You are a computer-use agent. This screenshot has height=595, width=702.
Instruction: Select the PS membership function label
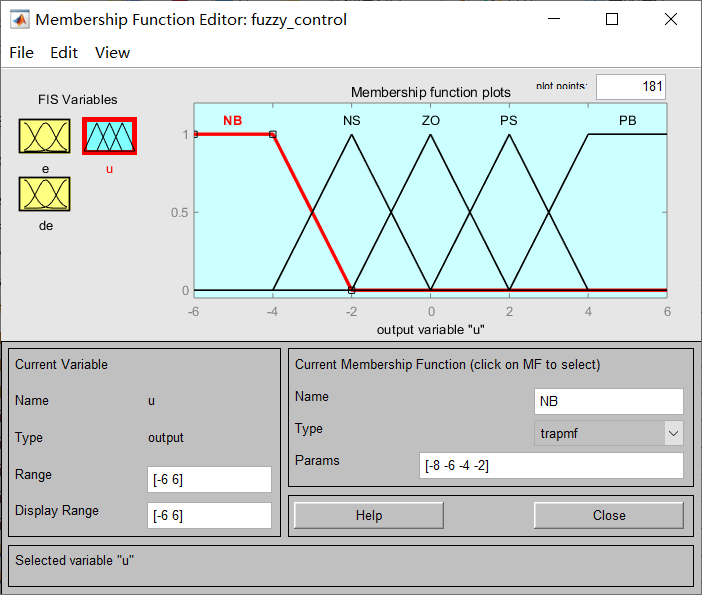(x=509, y=120)
